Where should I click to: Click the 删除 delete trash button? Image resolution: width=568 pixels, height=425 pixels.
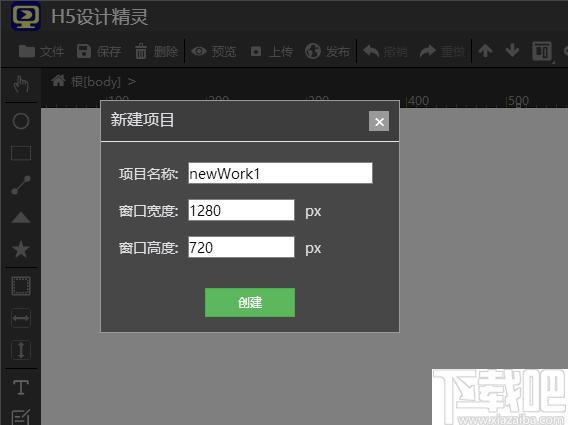point(156,51)
